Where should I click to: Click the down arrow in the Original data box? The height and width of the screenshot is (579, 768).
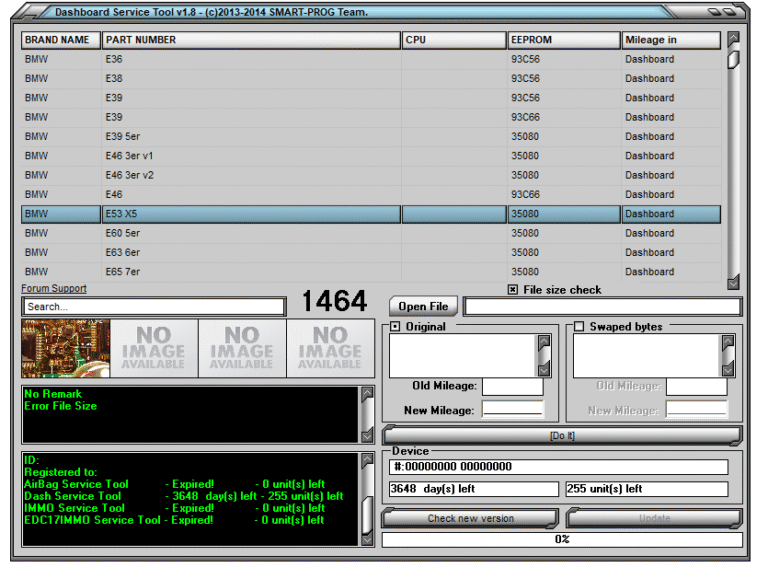[x=544, y=369]
